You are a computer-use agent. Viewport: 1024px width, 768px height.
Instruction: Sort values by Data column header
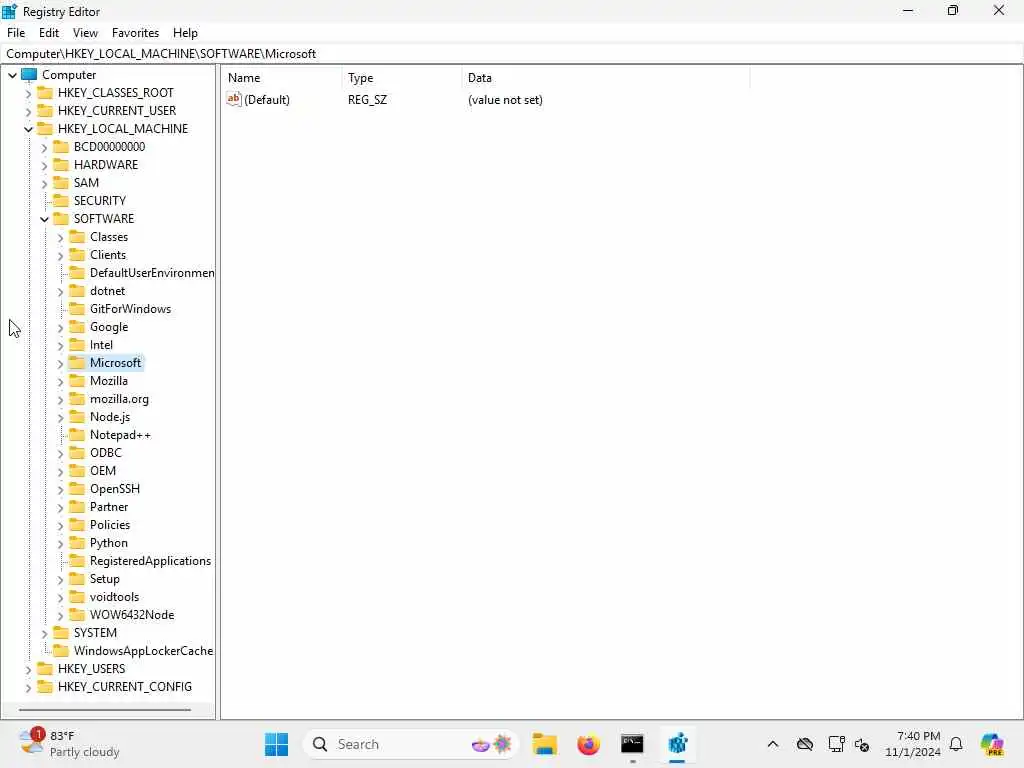(x=605, y=78)
